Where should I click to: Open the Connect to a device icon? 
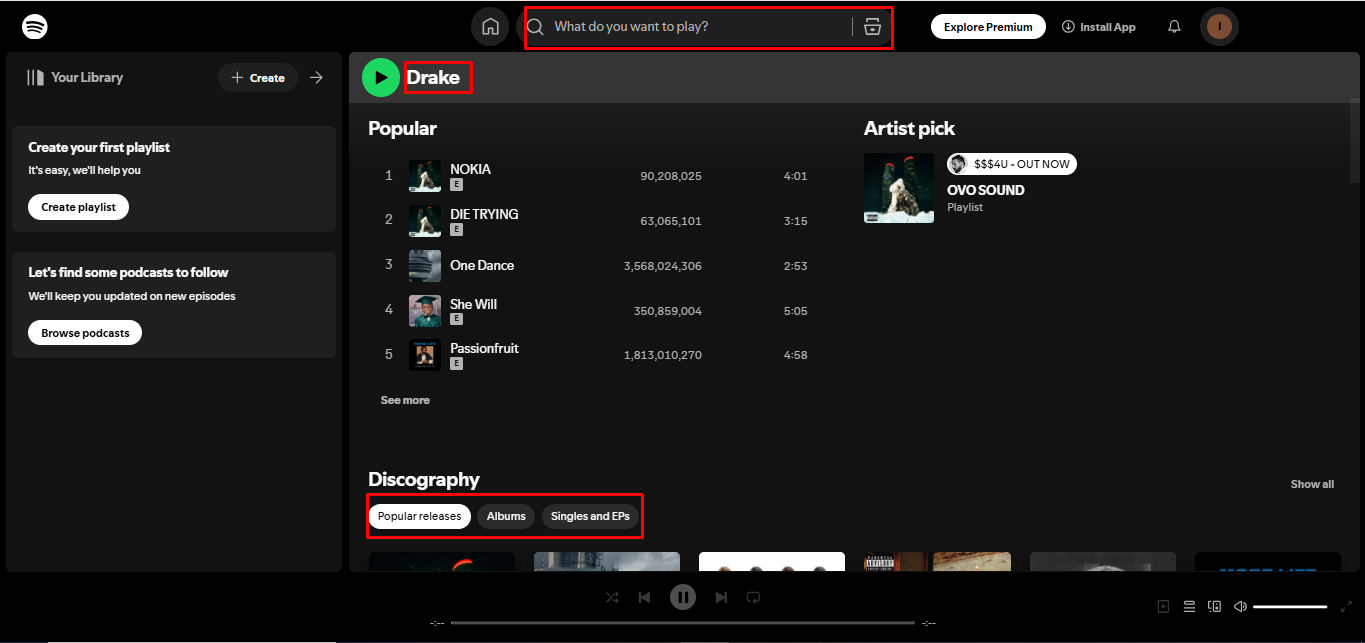pyautogui.click(x=1214, y=606)
